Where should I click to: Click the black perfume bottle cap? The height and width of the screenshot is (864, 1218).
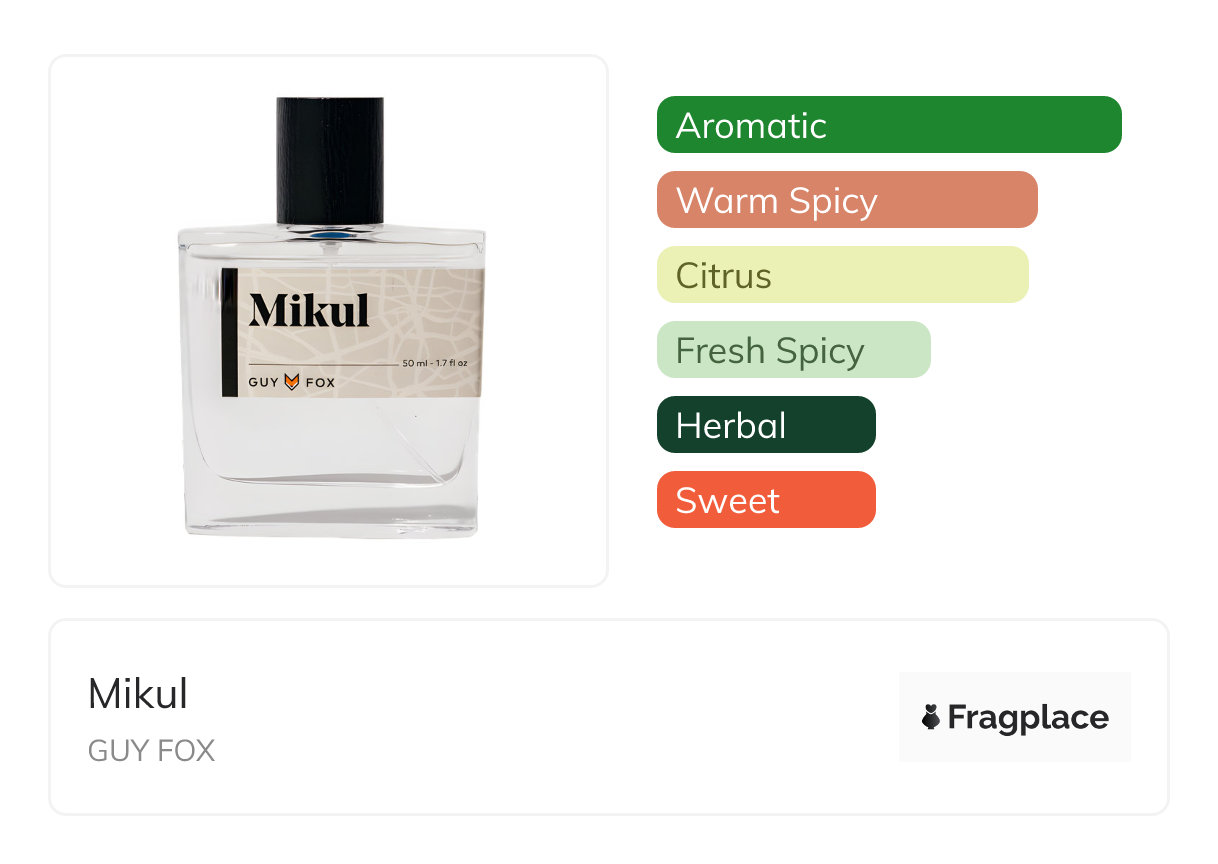point(330,160)
